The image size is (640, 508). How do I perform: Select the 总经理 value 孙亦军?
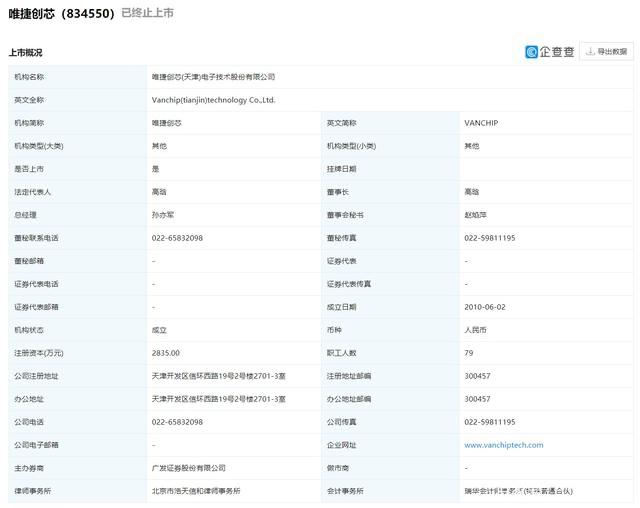(x=163, y=215)
